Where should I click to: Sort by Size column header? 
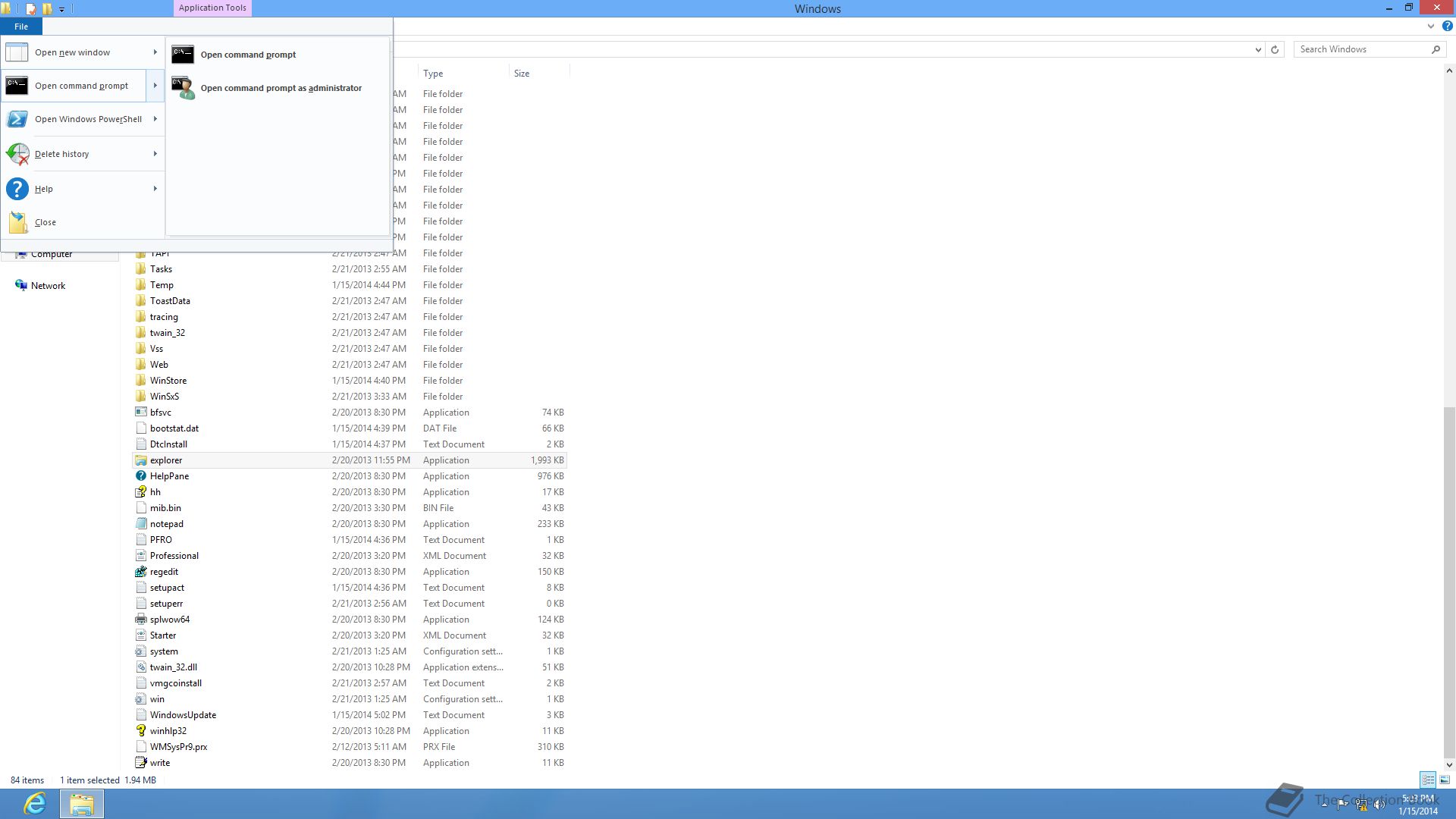(538, 74)
